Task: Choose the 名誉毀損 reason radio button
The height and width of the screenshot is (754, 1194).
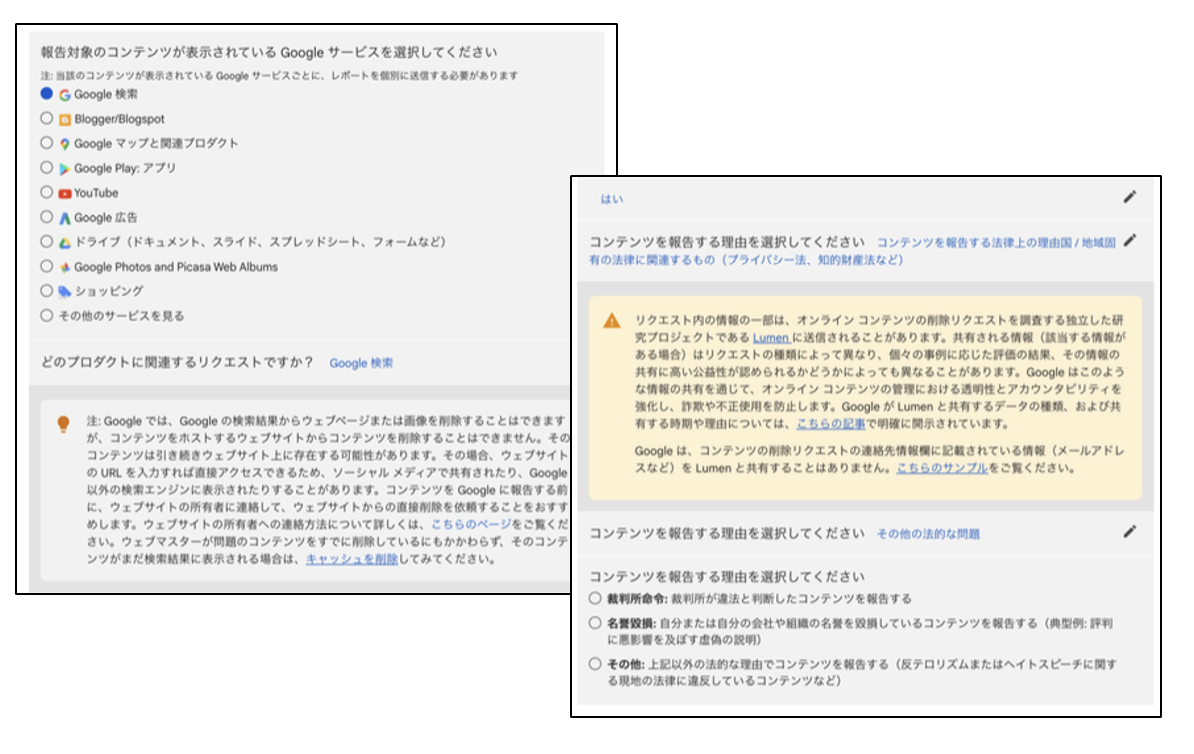Action: (595, 623)
